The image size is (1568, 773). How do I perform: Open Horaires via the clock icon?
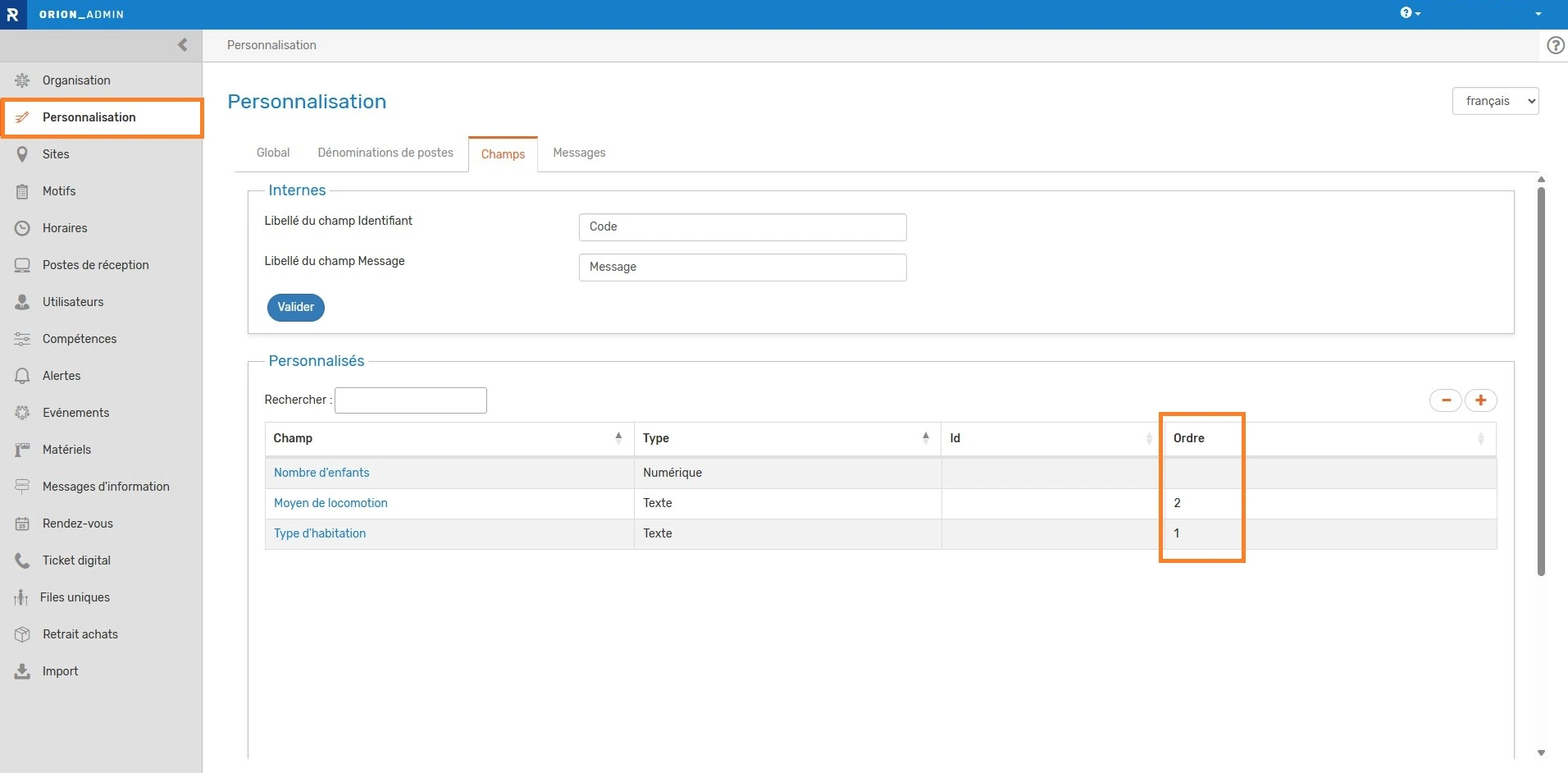(22, 228)
